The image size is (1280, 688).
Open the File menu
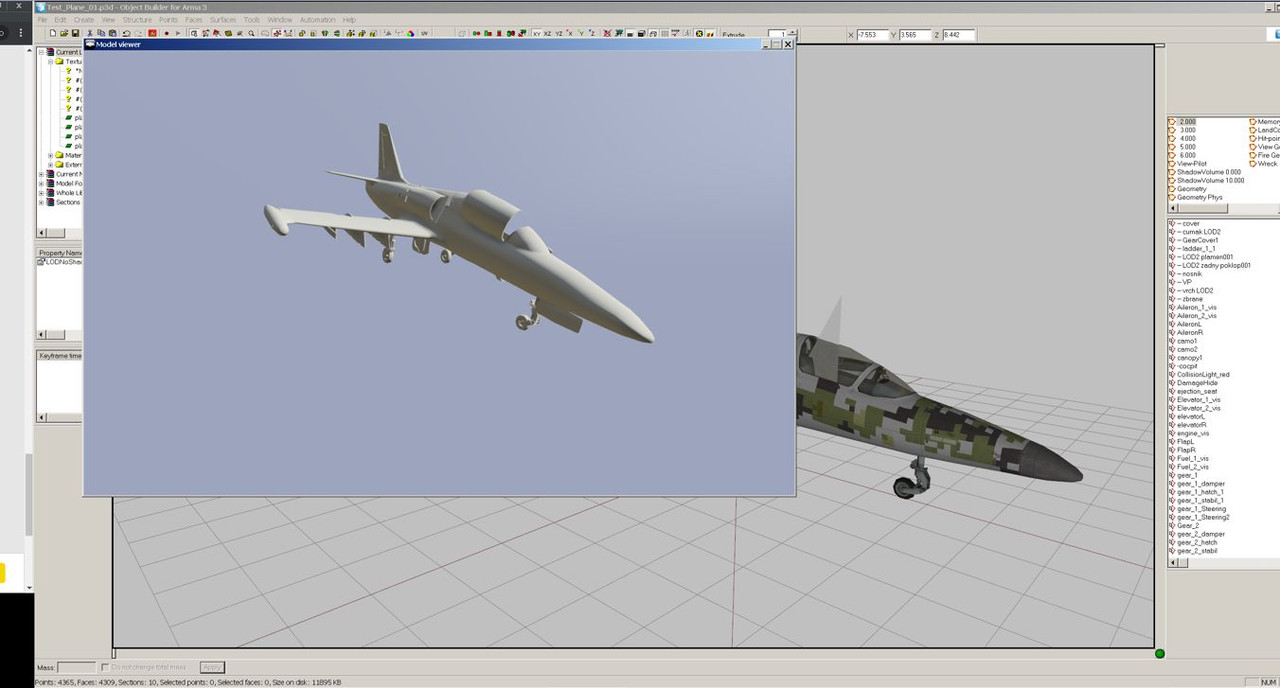pos(42,20)
